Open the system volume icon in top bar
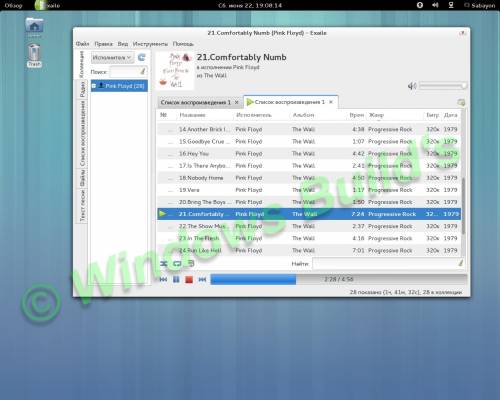 (x=435, y=5)
